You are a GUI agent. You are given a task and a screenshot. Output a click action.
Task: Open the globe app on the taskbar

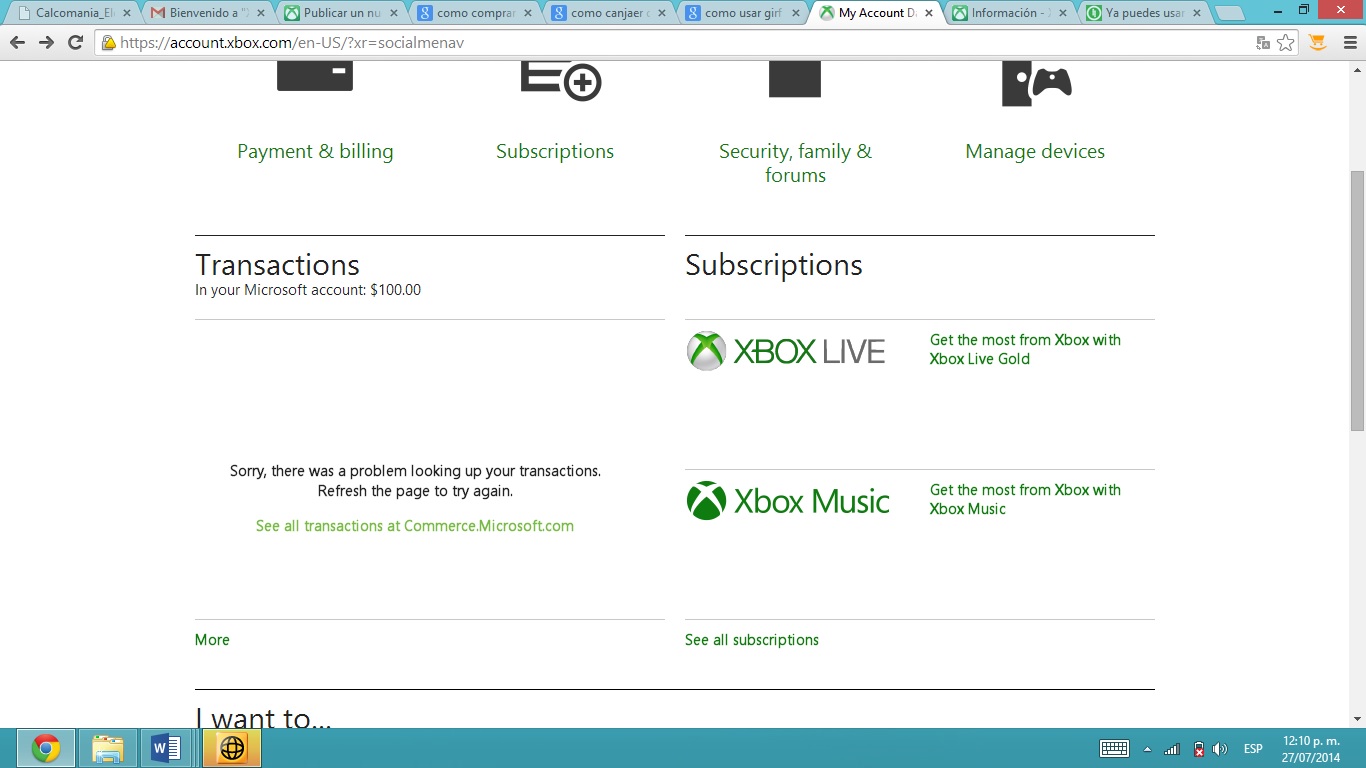click(232, 748)
